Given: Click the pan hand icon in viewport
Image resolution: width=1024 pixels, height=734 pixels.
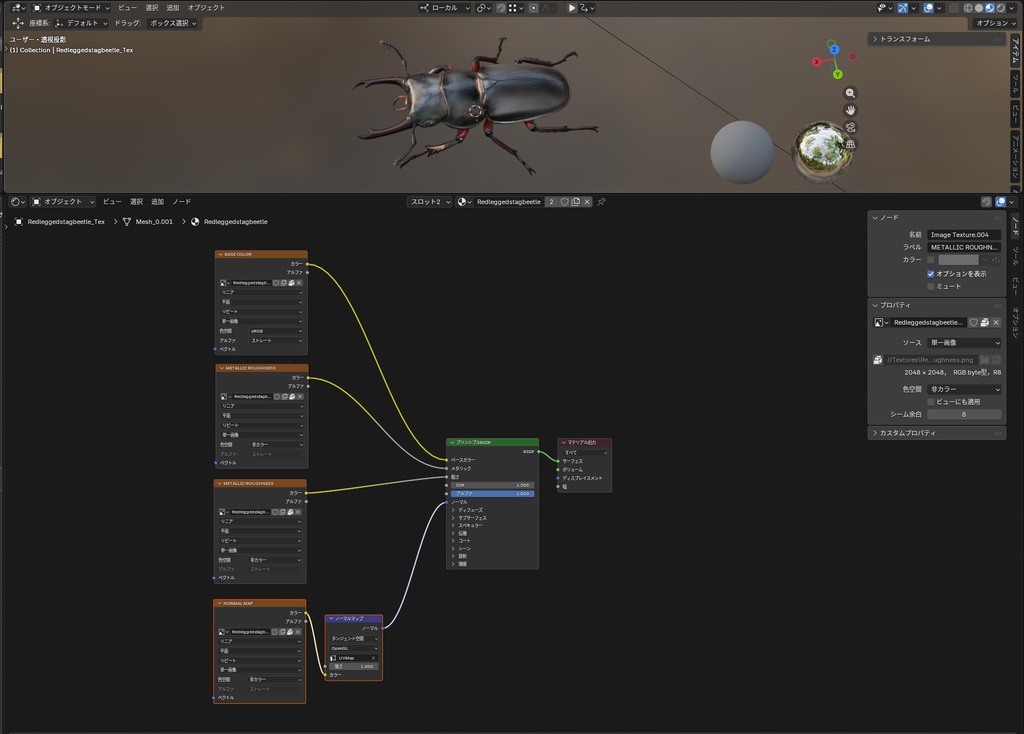Looking at the screenshot, I should coord(850,110).
